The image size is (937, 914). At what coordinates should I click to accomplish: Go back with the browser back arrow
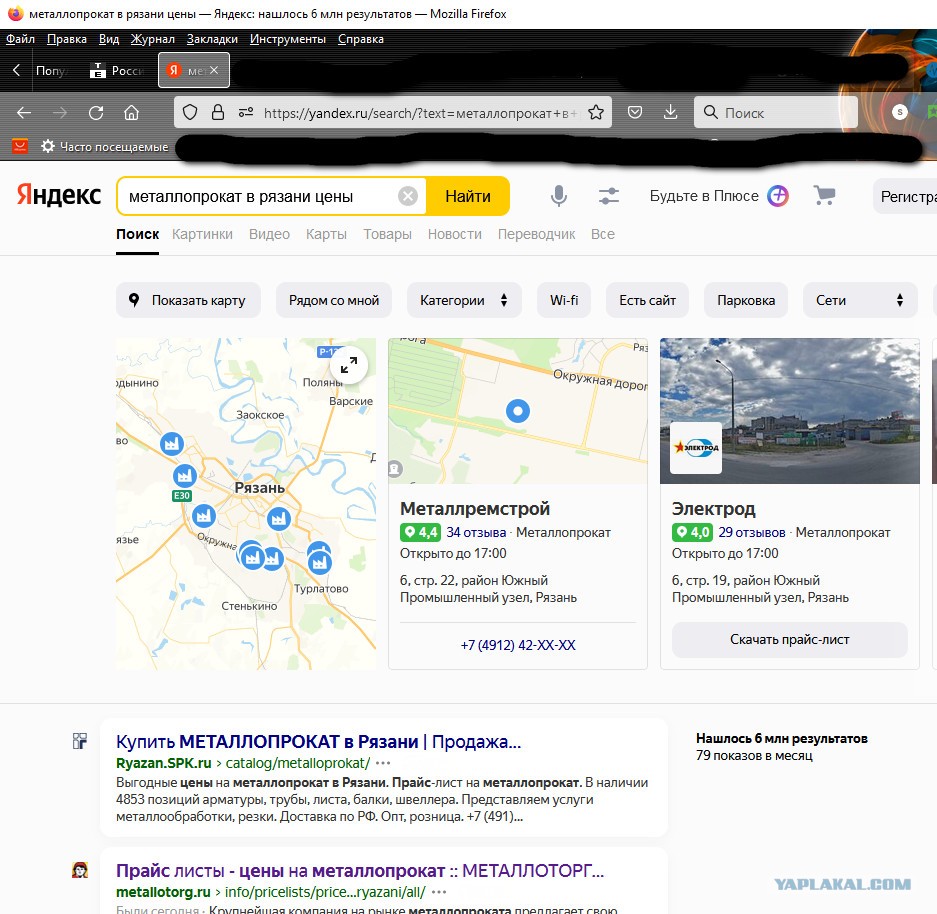(24, 112)
